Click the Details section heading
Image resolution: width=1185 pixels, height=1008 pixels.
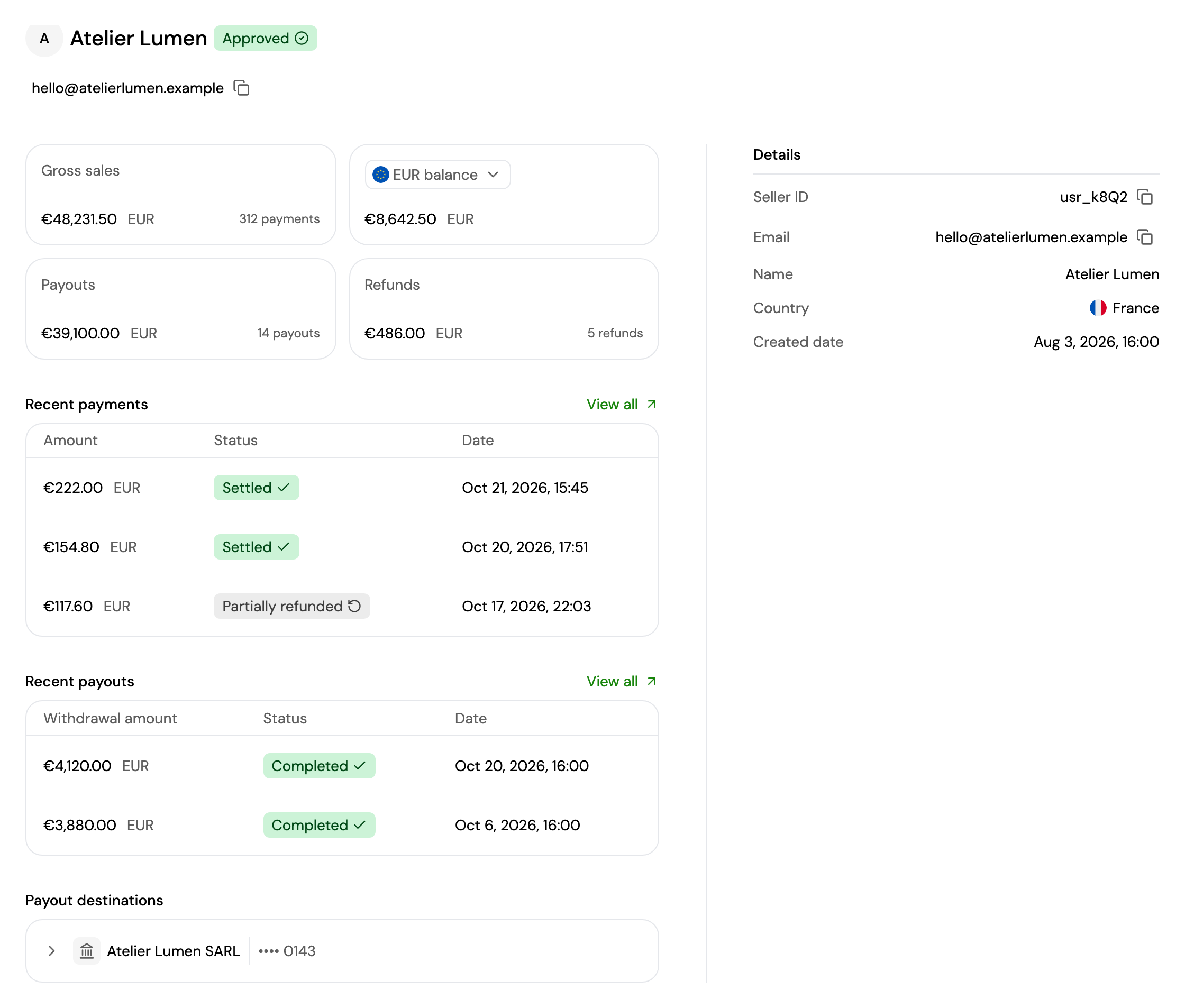pos(776,154)
